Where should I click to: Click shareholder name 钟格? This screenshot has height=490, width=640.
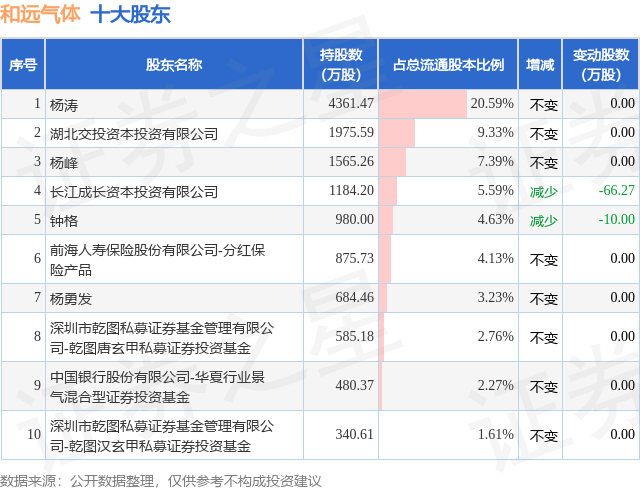[x=64, y=221]
